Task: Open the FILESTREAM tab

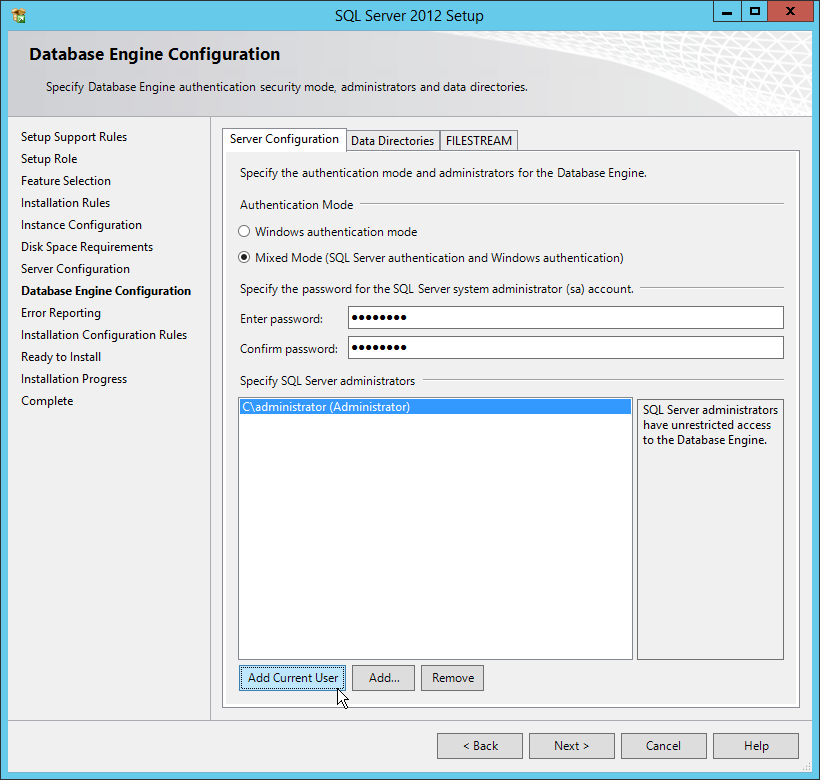Action: pyautogui.click(x=478, y=140)
